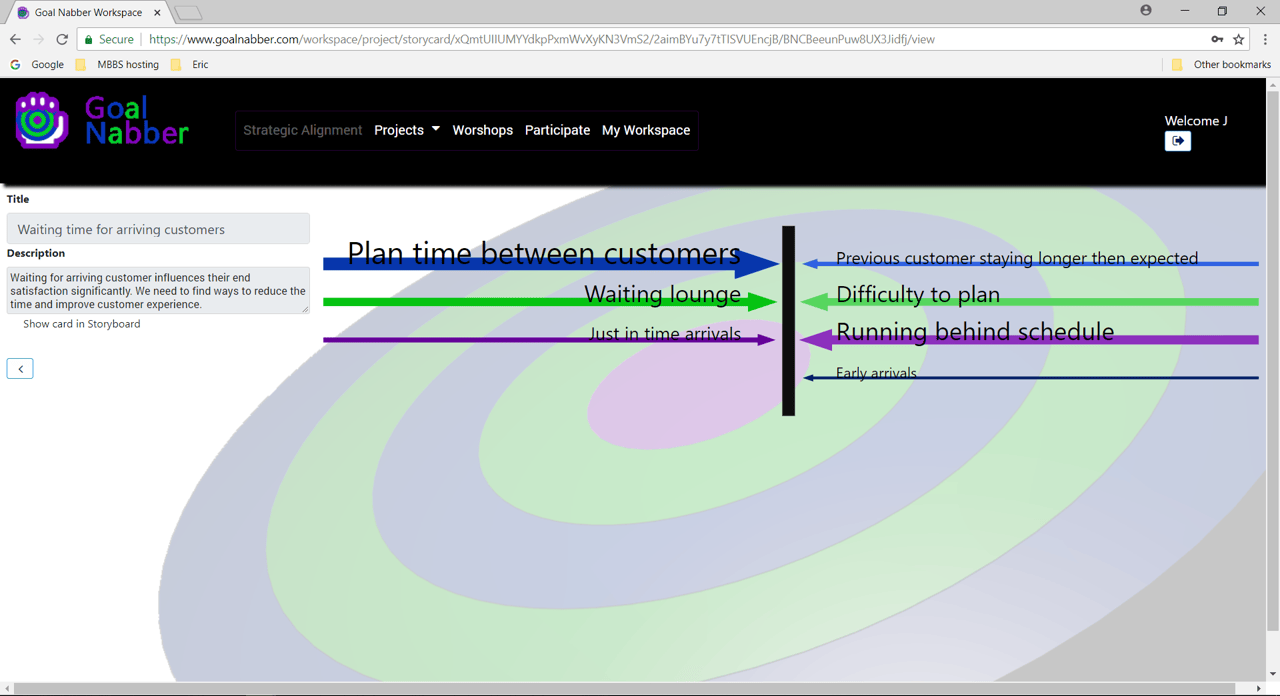The image size is (1280, 696).
Task: Click the logout icon under Welcome J
Action: tap(1178, 141)
